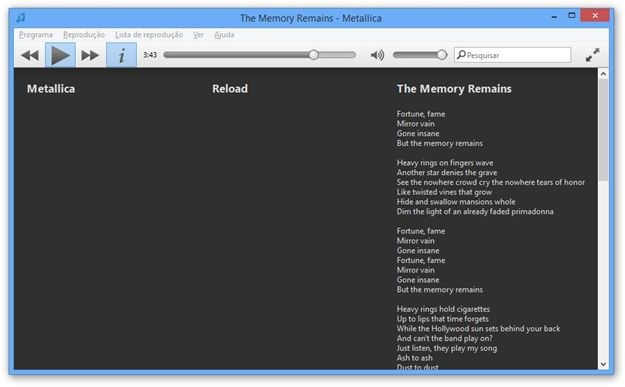The width and height of the screenshot is (625, 387).
Task: Mute audio with the speaker icon
Action: point(377,55)
